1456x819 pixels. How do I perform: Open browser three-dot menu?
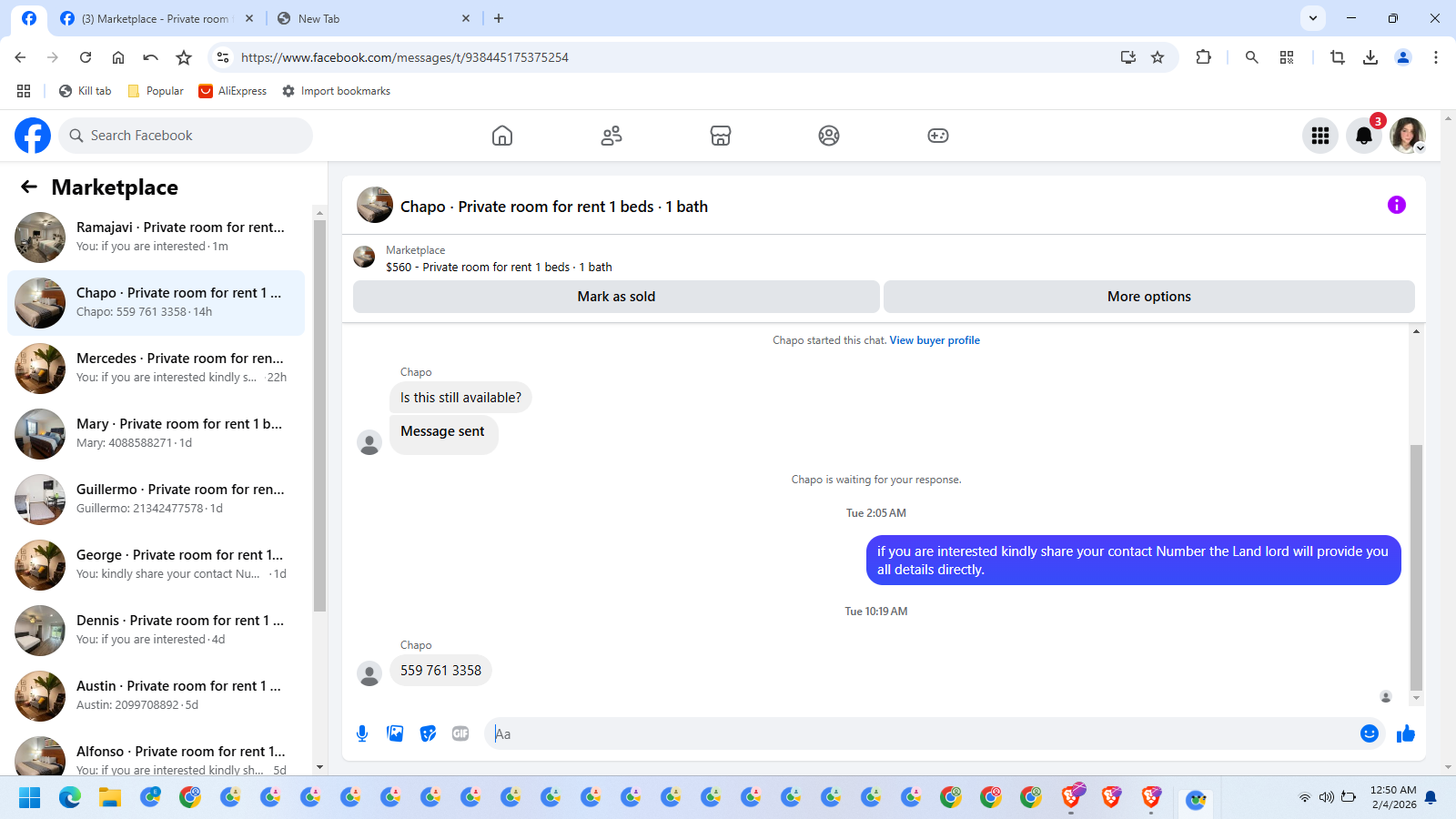(x=1436, y=57)
